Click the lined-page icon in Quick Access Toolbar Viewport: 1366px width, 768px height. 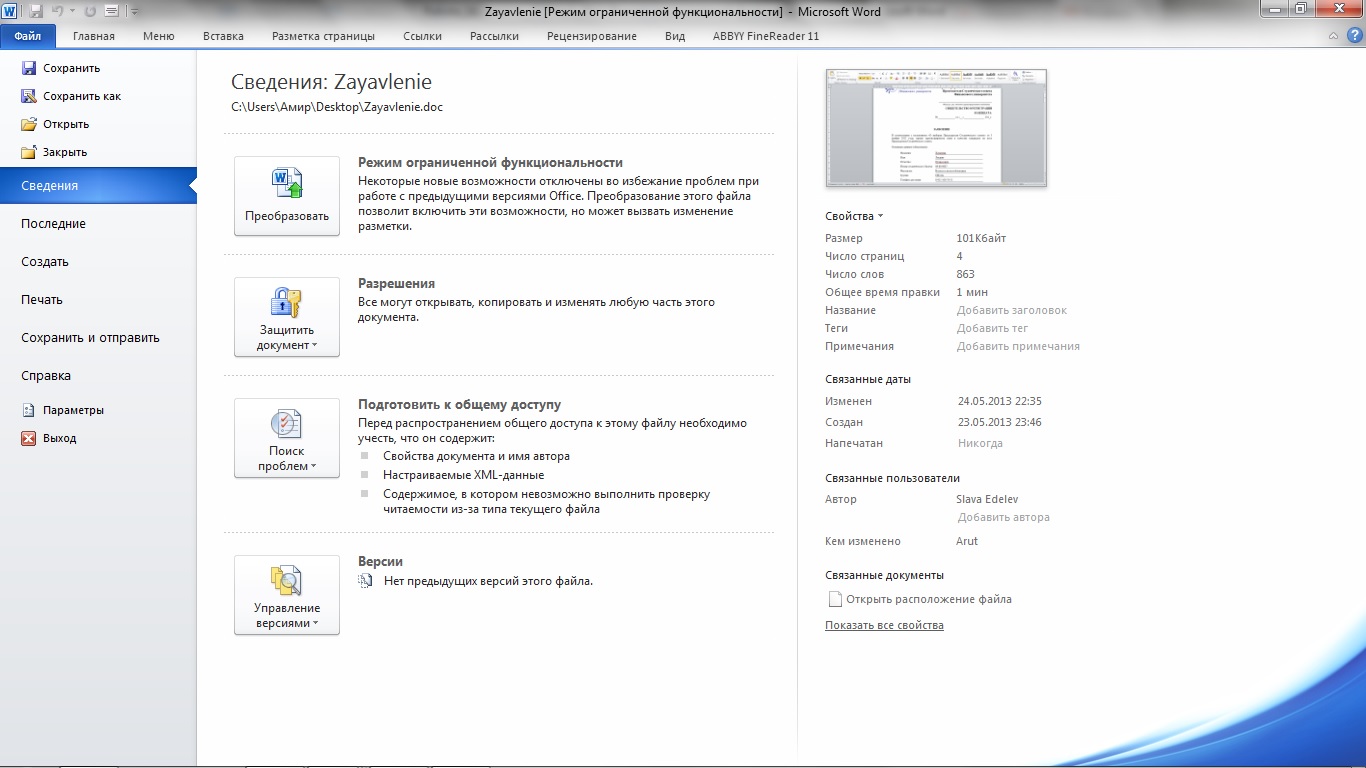112,11
